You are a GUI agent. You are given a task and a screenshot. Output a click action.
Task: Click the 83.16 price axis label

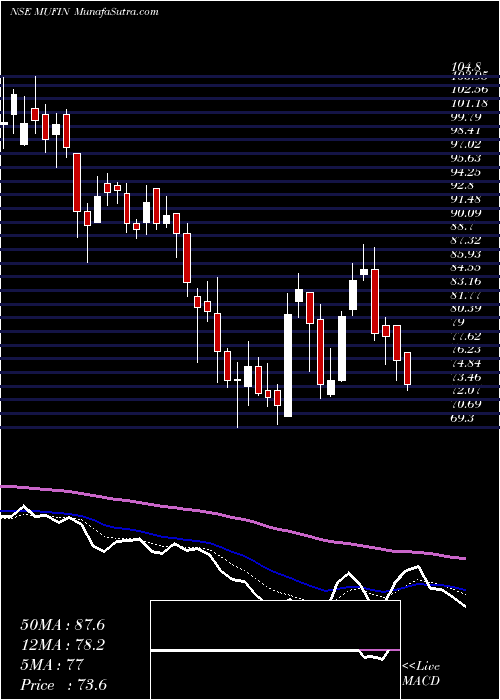[x=467, y=282]
